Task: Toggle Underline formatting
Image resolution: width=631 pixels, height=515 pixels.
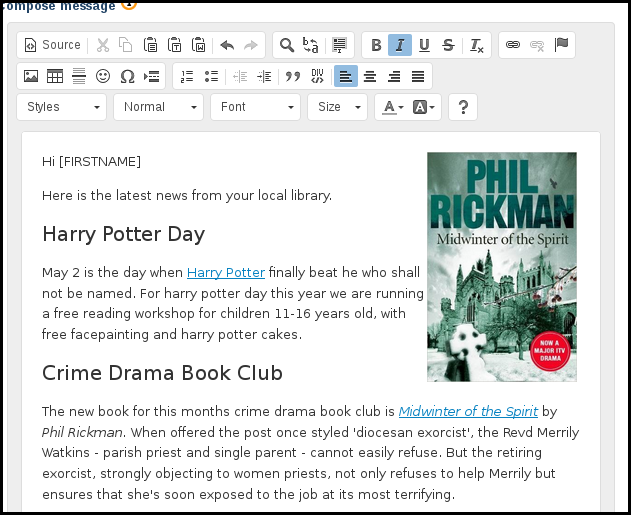Action: pyautogui.click(x=424, y=45)
